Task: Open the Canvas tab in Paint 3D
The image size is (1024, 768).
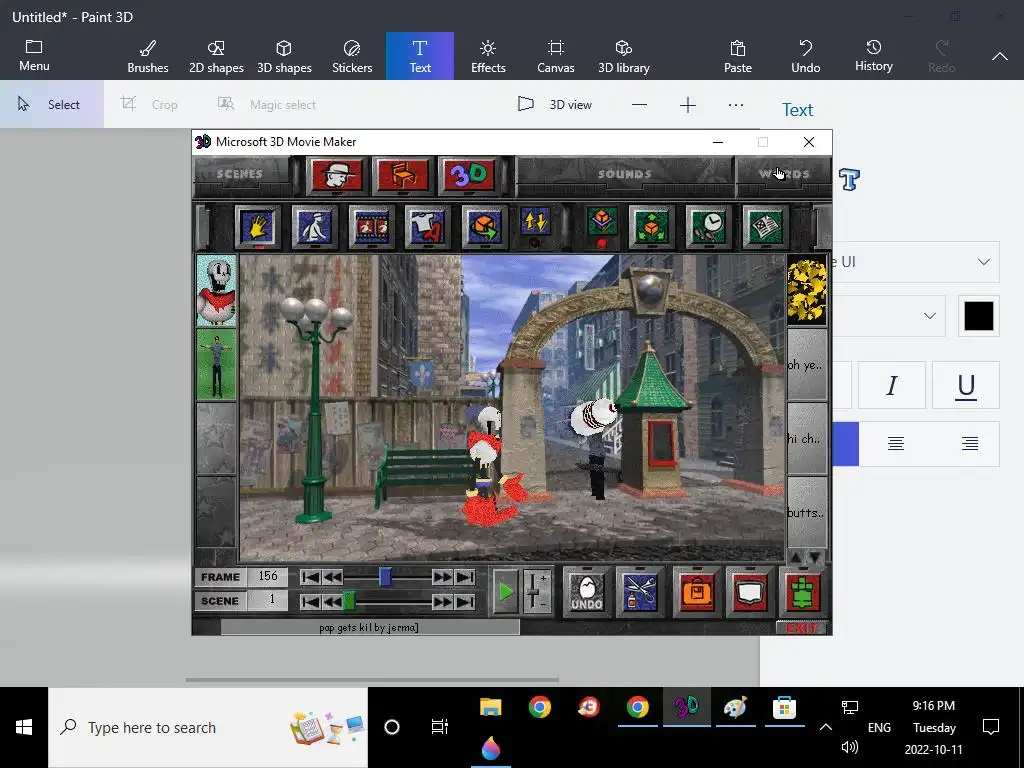Action: click(x=556, y=56)
